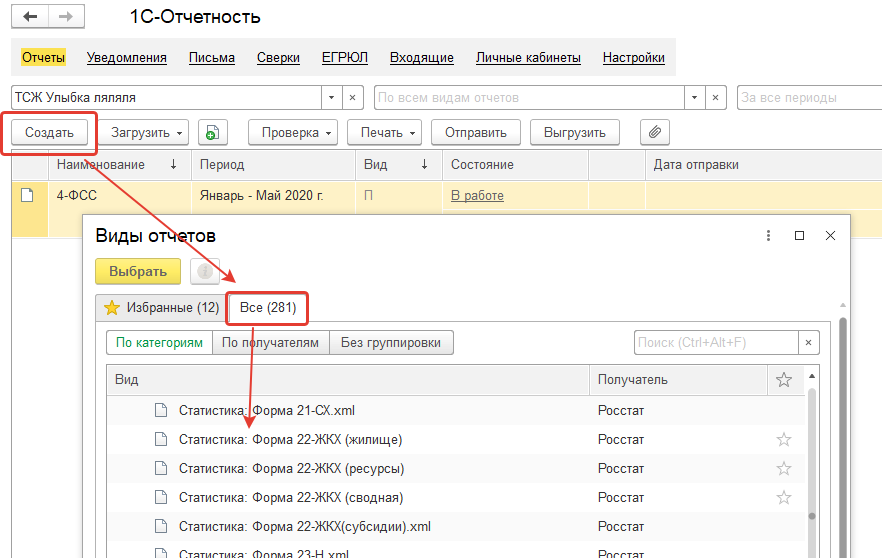882x558 pixels.
Task: Click the back navigation arrow
Action: [x=32, y=17]
